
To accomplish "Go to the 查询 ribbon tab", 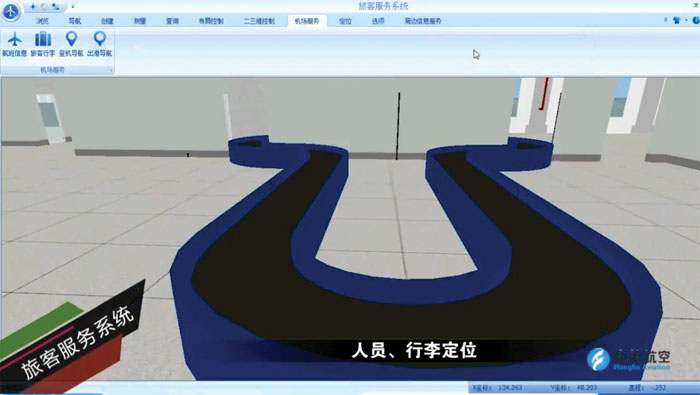I will pyautogui.click(x=172, y=21).
